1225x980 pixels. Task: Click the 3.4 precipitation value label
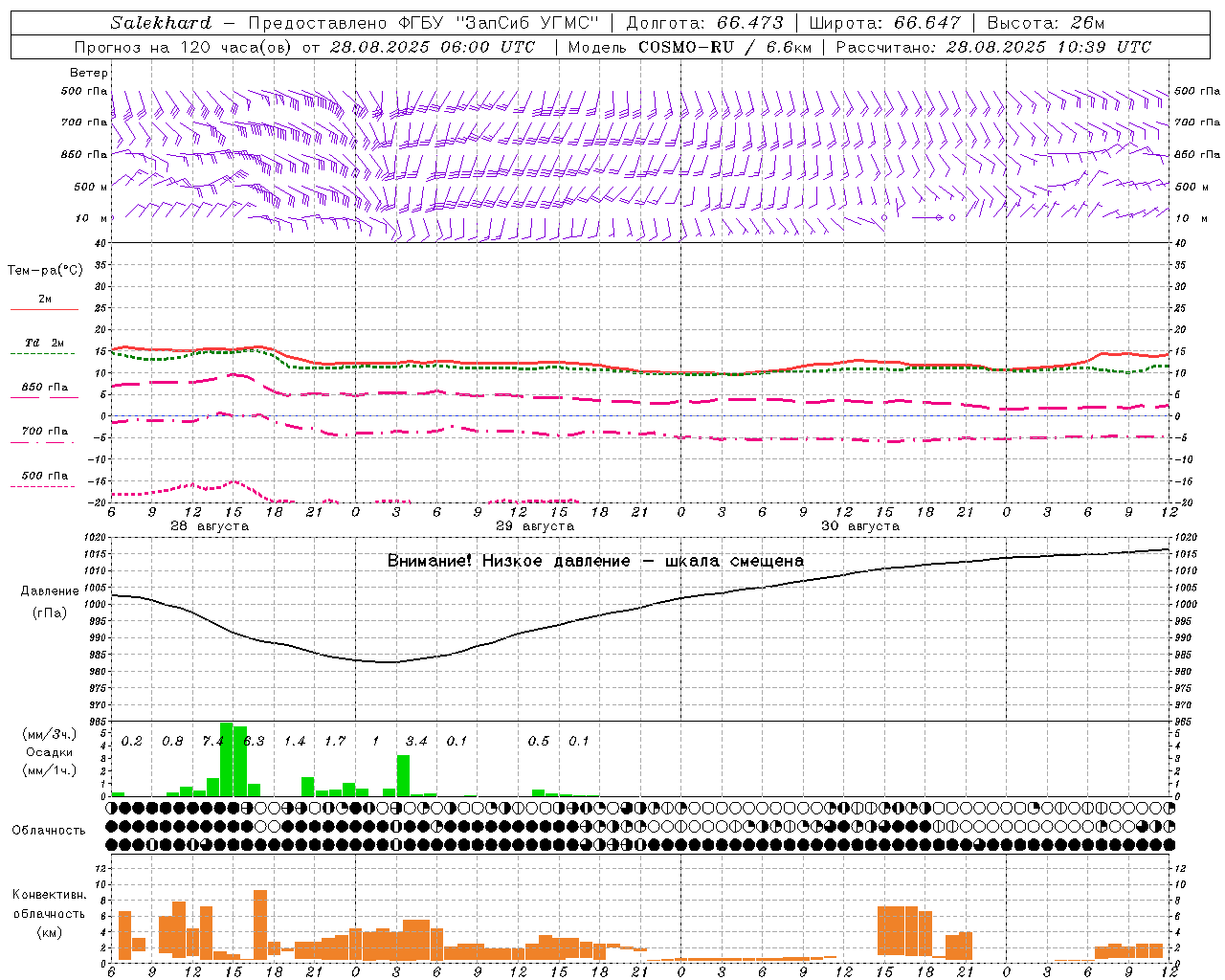(x=416, y=741)
